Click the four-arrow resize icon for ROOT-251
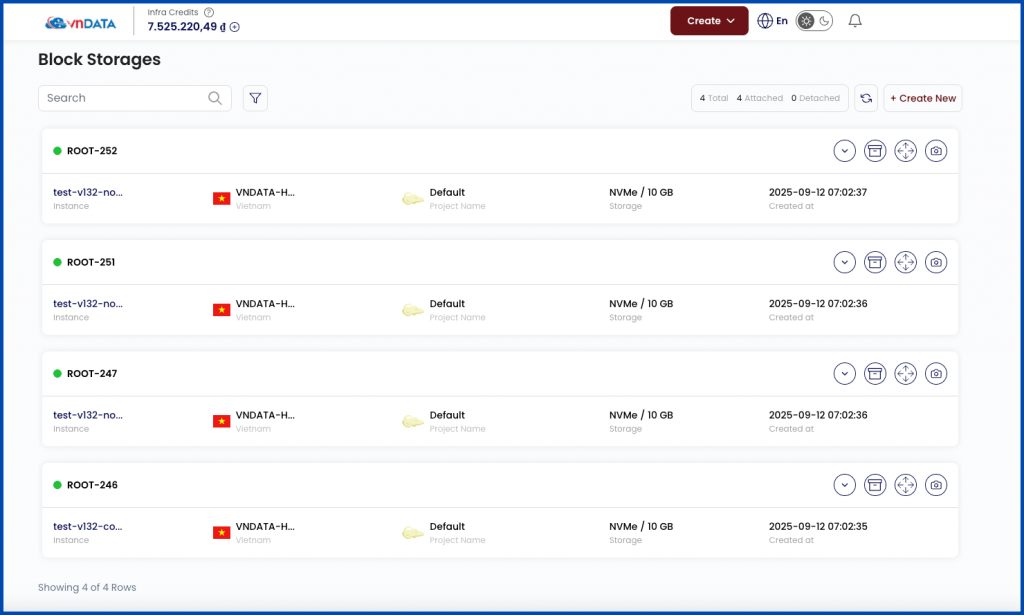Screen dimensions: 1024x615 tap(905, 262)
